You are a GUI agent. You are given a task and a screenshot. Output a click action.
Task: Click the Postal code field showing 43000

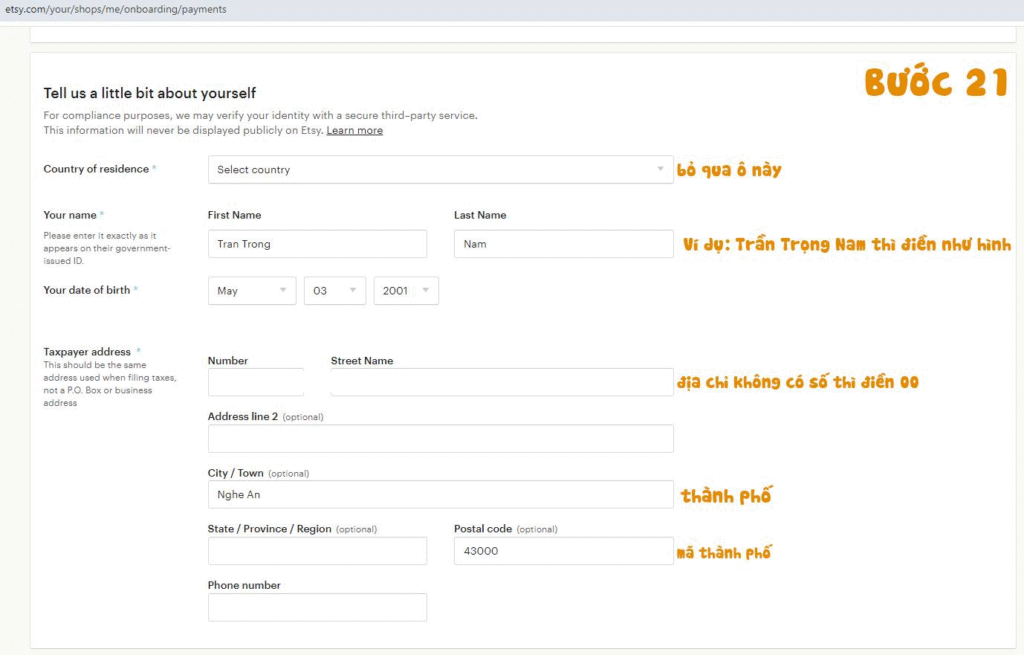coord(563,551)
